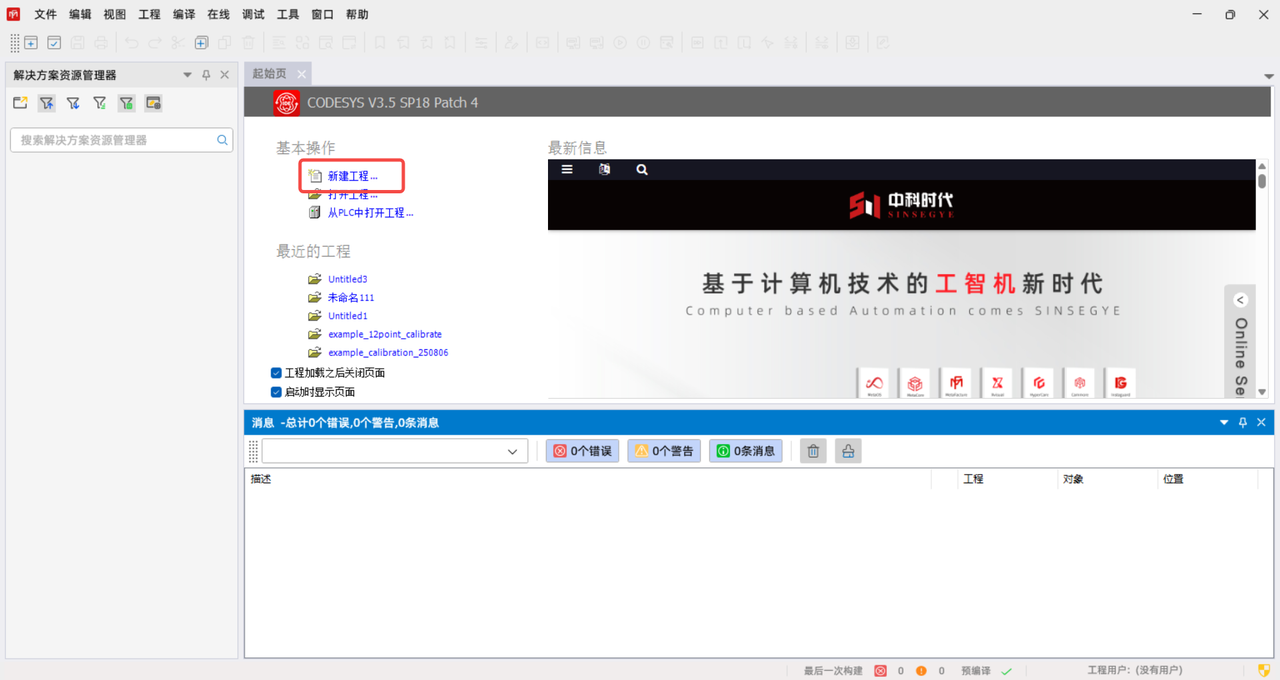
Task: Open recent project example_12point_calibrate
Action: point(384,334)
